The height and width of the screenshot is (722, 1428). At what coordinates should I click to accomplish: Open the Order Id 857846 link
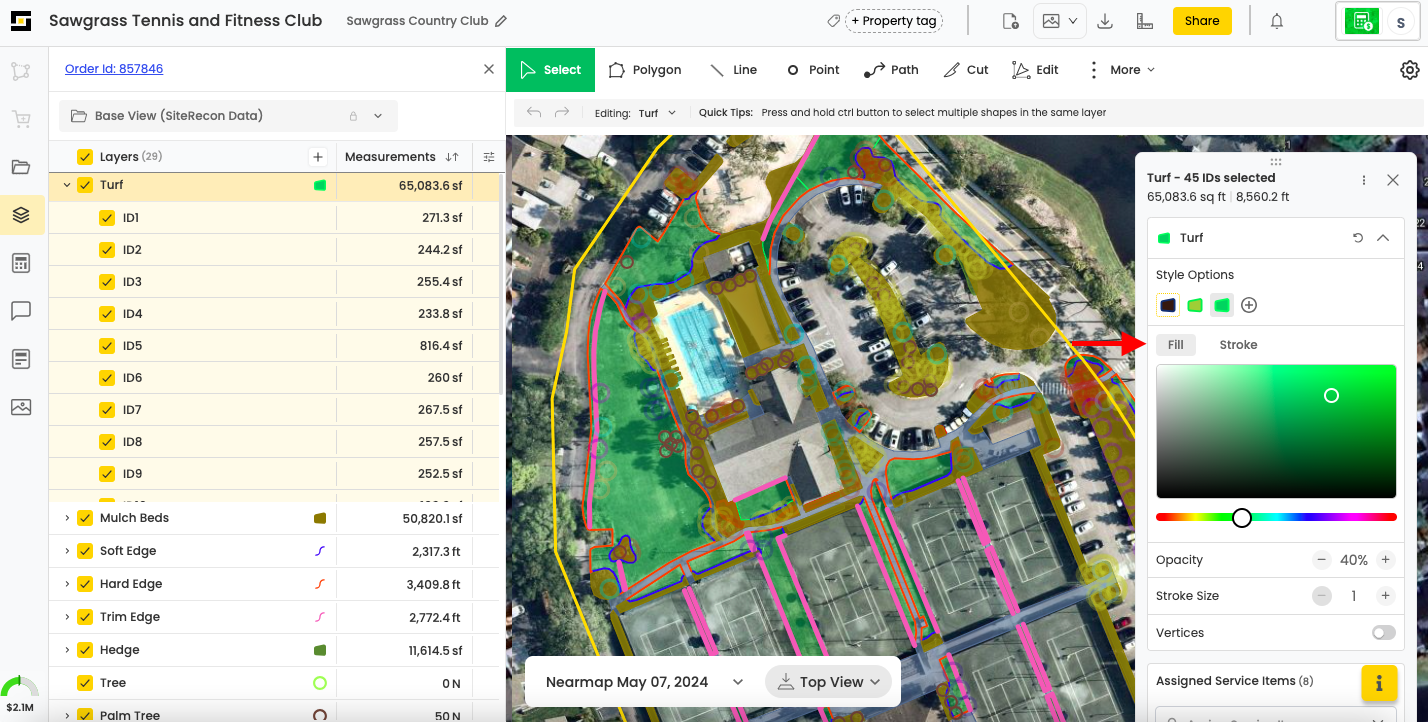pos(114,69)
